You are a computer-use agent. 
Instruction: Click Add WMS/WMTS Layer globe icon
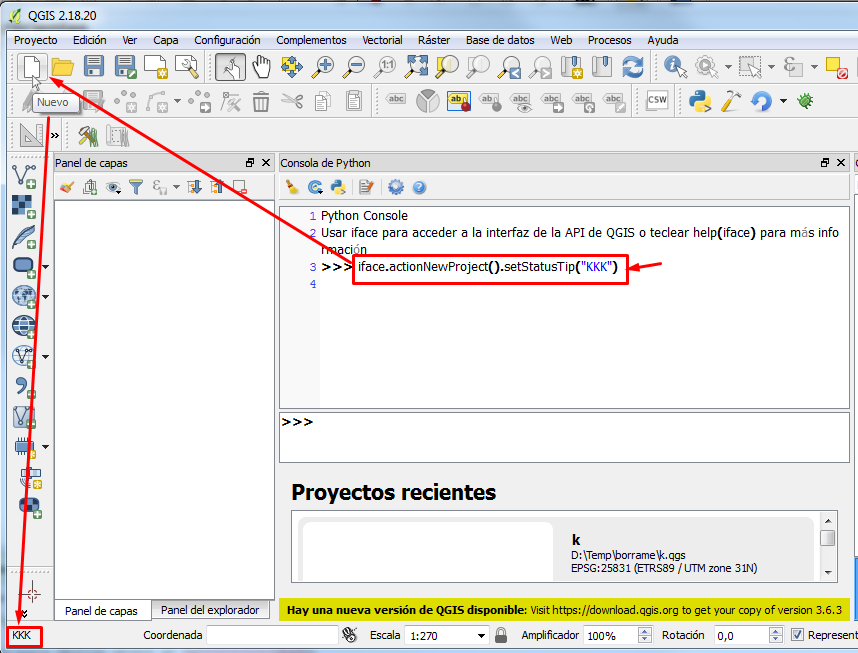[24, 327]
